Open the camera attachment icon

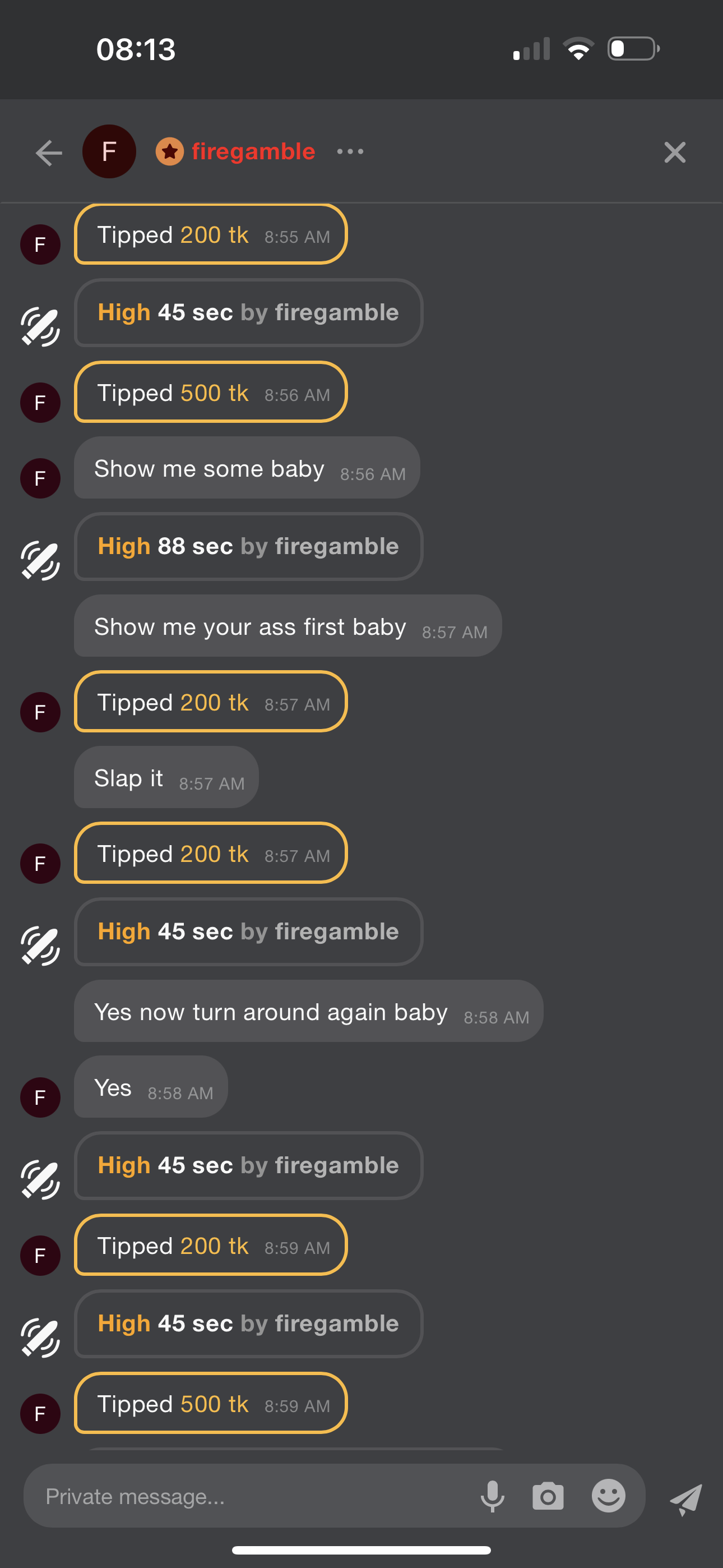point(548,1496)
